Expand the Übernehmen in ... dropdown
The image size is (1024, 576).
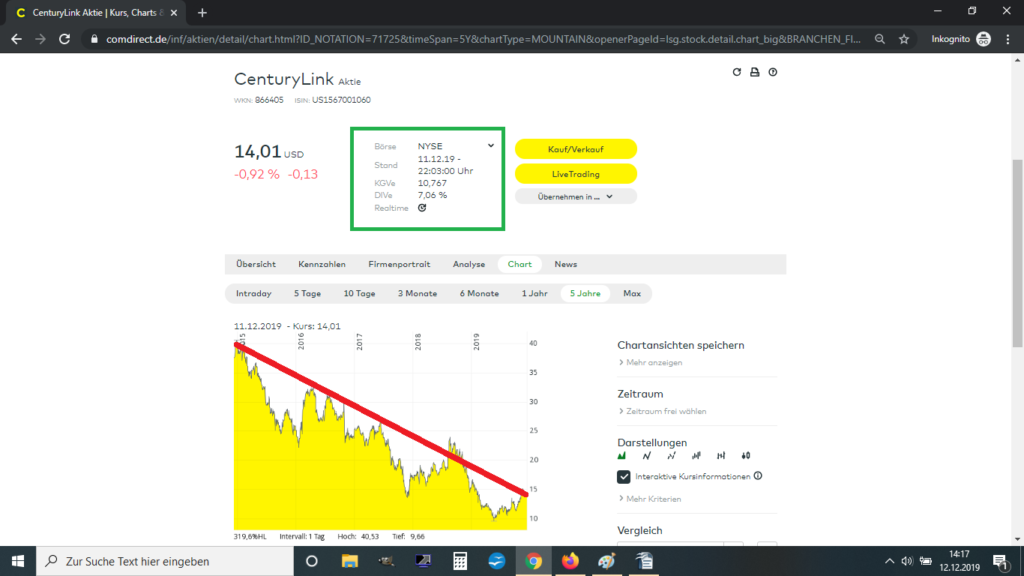click(575, 197)
